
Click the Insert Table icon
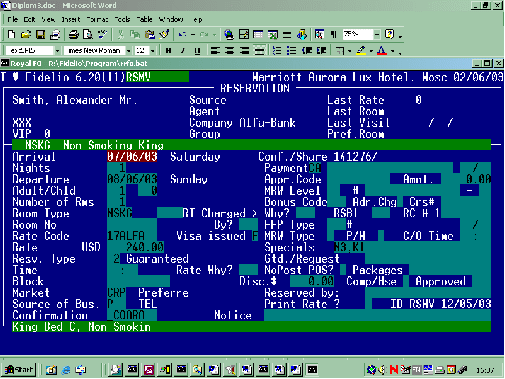pyautogui.click(x=258, y=34)
